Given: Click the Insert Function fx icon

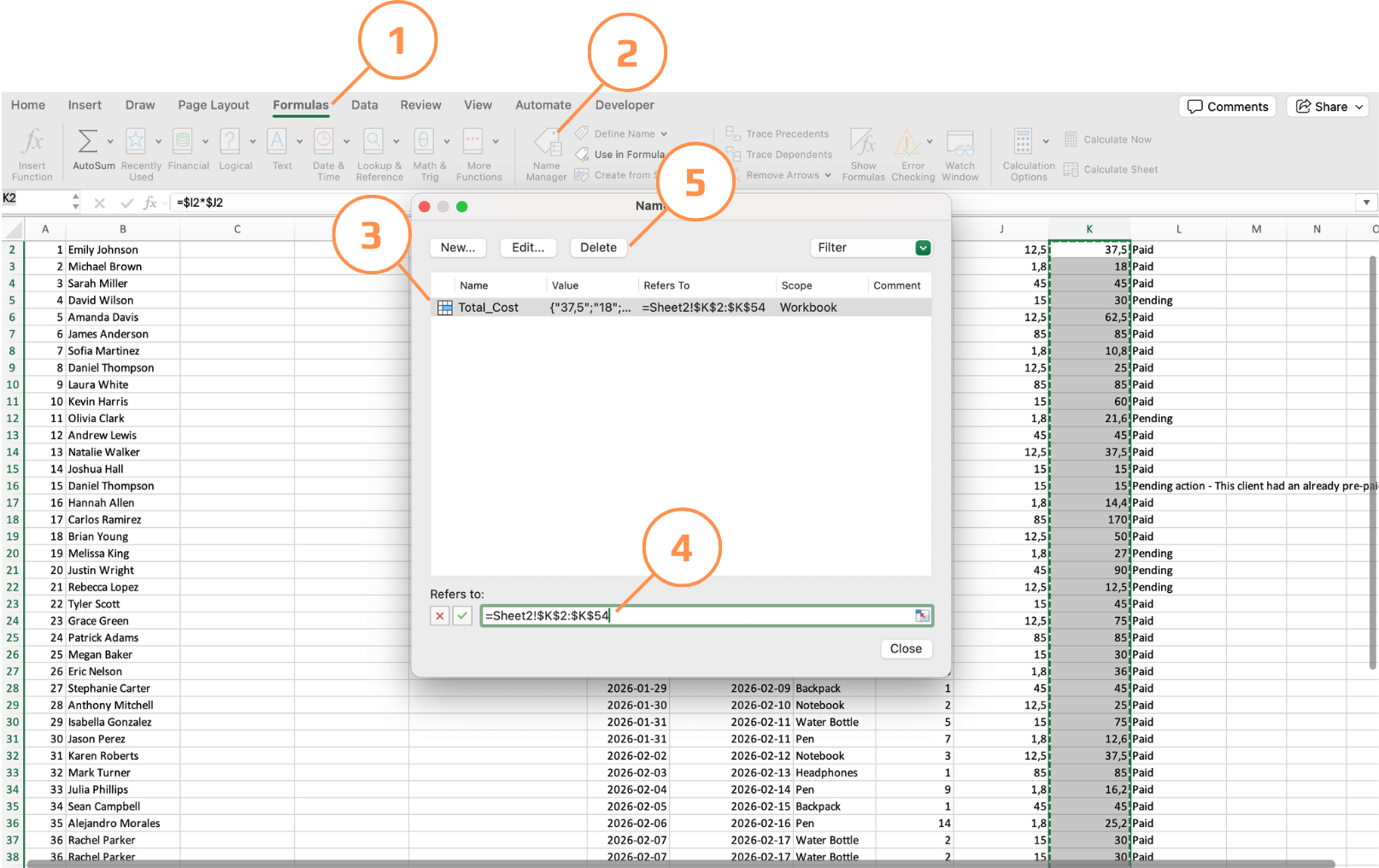Looking at the screenshot, I should (x=32, y=142).
